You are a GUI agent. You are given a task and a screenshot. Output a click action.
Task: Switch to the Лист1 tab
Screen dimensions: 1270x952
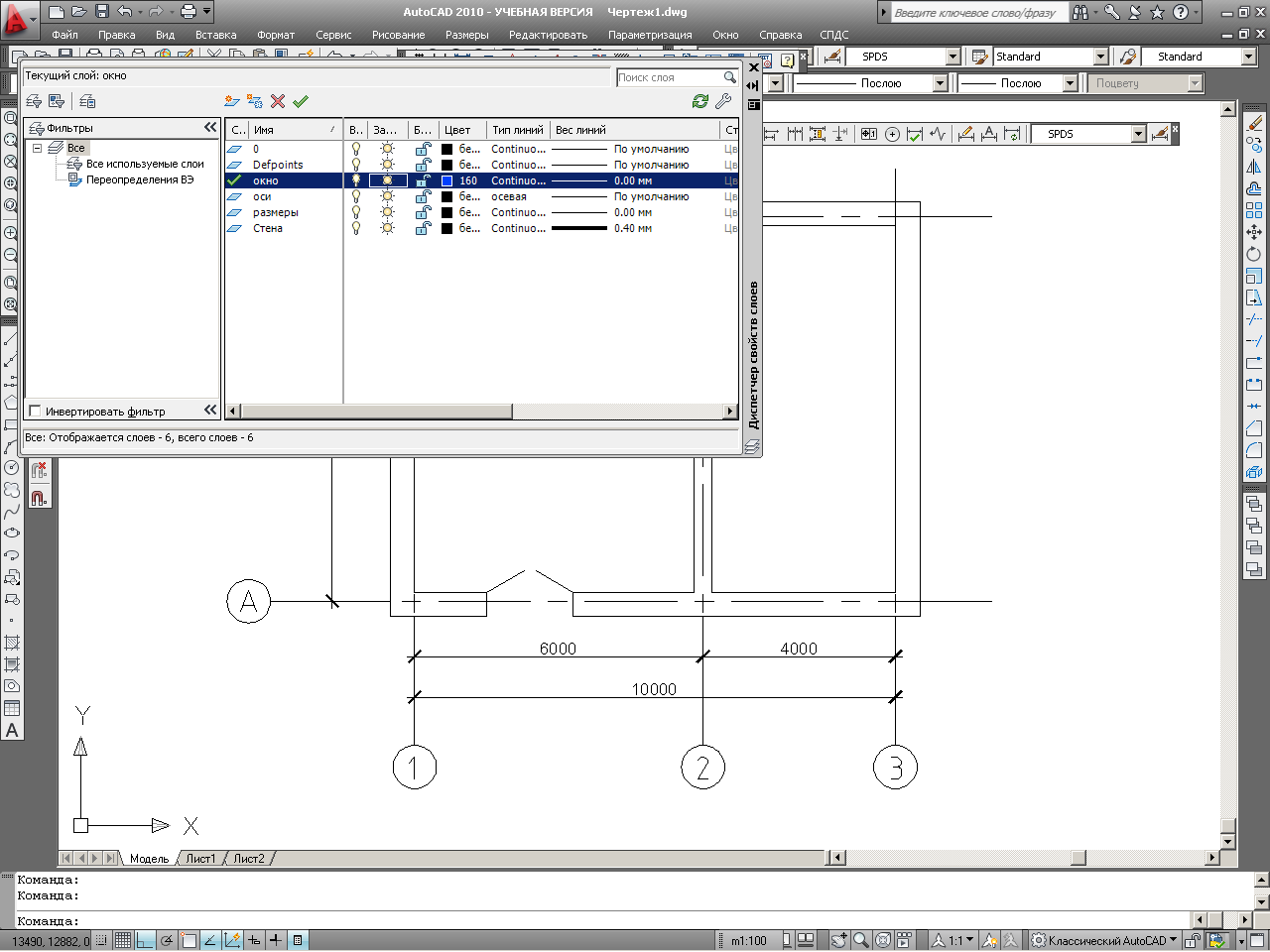pyautogui.click(x=200, y=858)
